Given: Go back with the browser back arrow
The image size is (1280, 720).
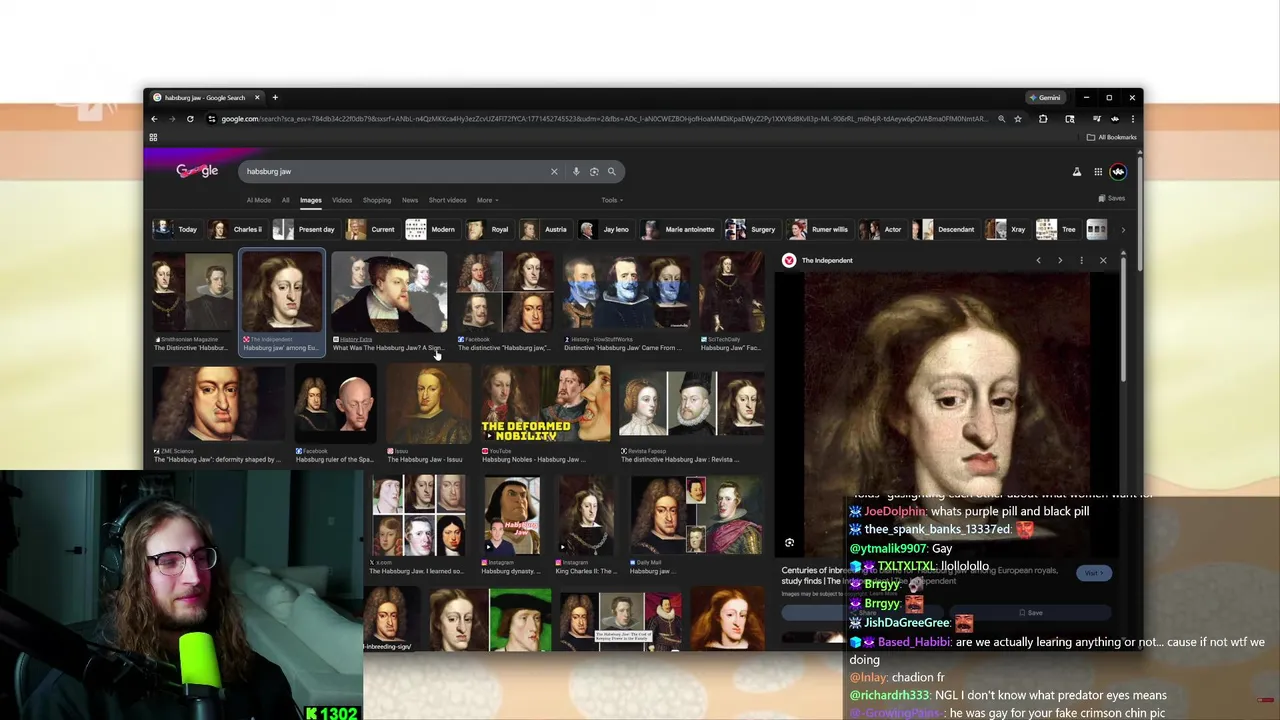Looking at the screenshot, I should pos(154,119).
